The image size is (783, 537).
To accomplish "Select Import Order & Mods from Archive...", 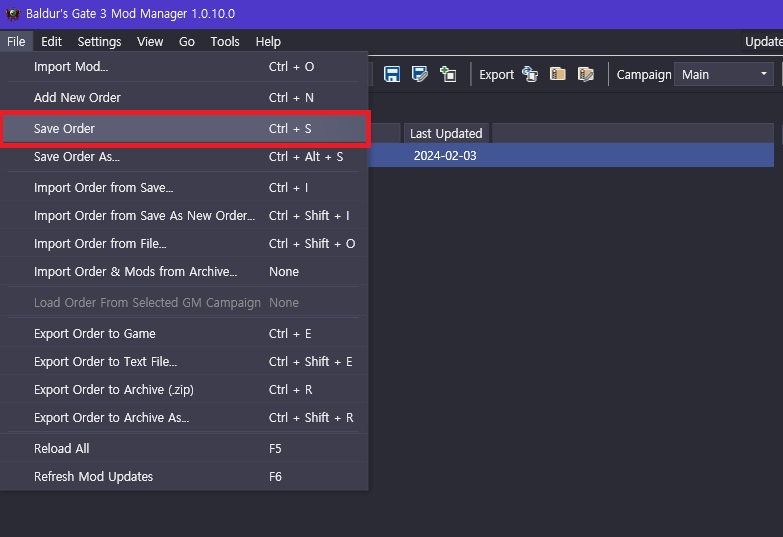I will click(x=184, y=271).
